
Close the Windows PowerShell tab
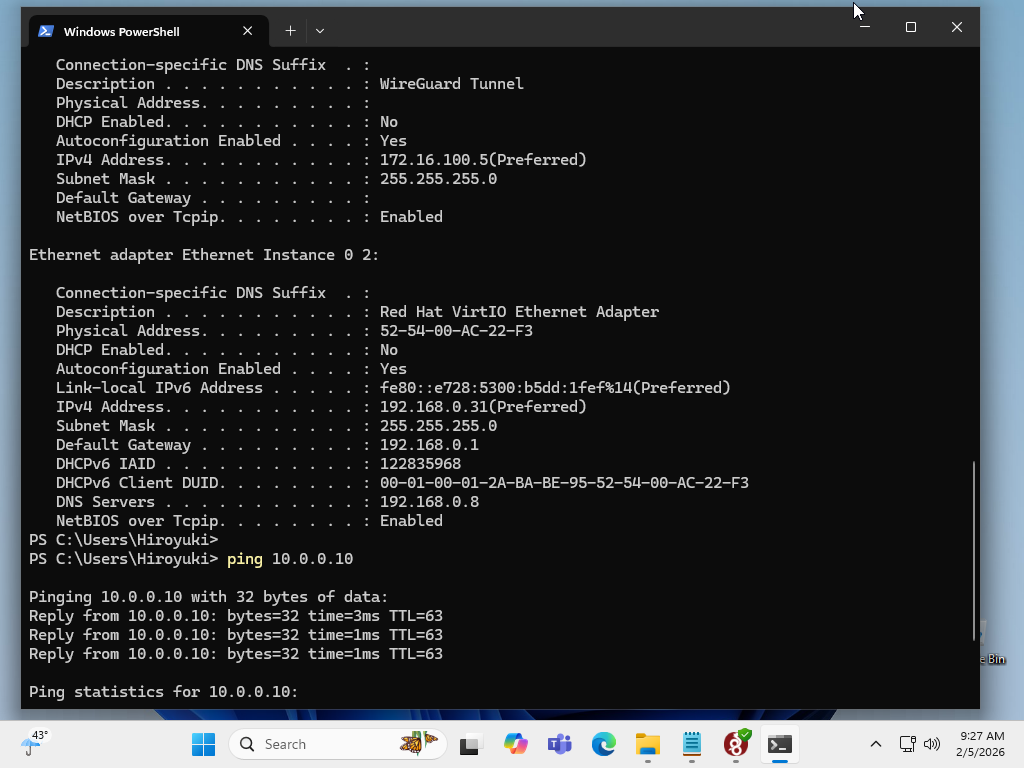click(248, 31)
